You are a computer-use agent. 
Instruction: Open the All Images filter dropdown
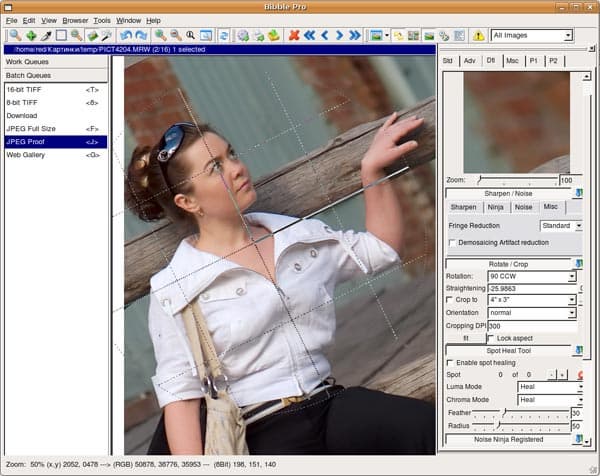click(532, 36)
